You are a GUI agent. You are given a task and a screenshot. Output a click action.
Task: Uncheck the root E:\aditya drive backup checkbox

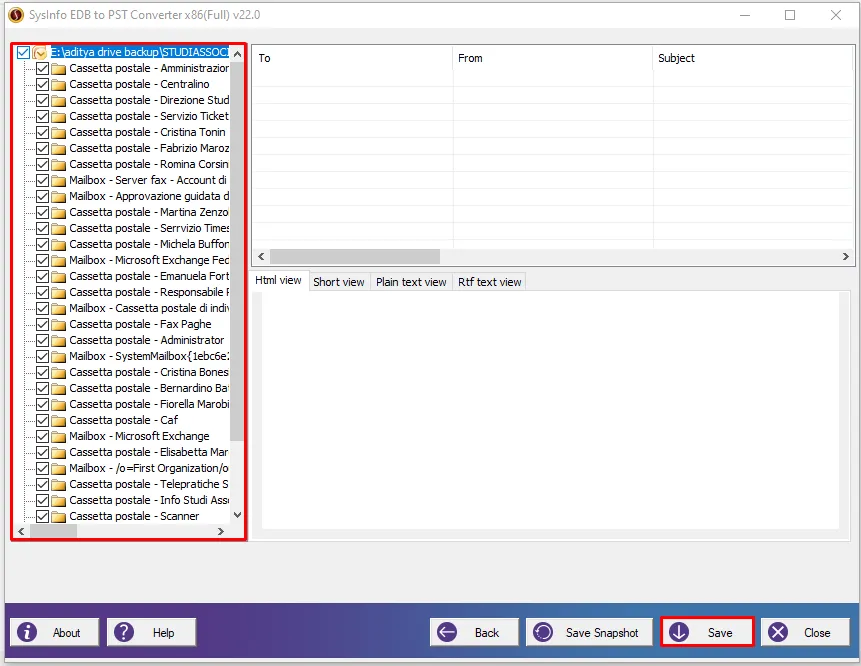[x=23, y=52]
